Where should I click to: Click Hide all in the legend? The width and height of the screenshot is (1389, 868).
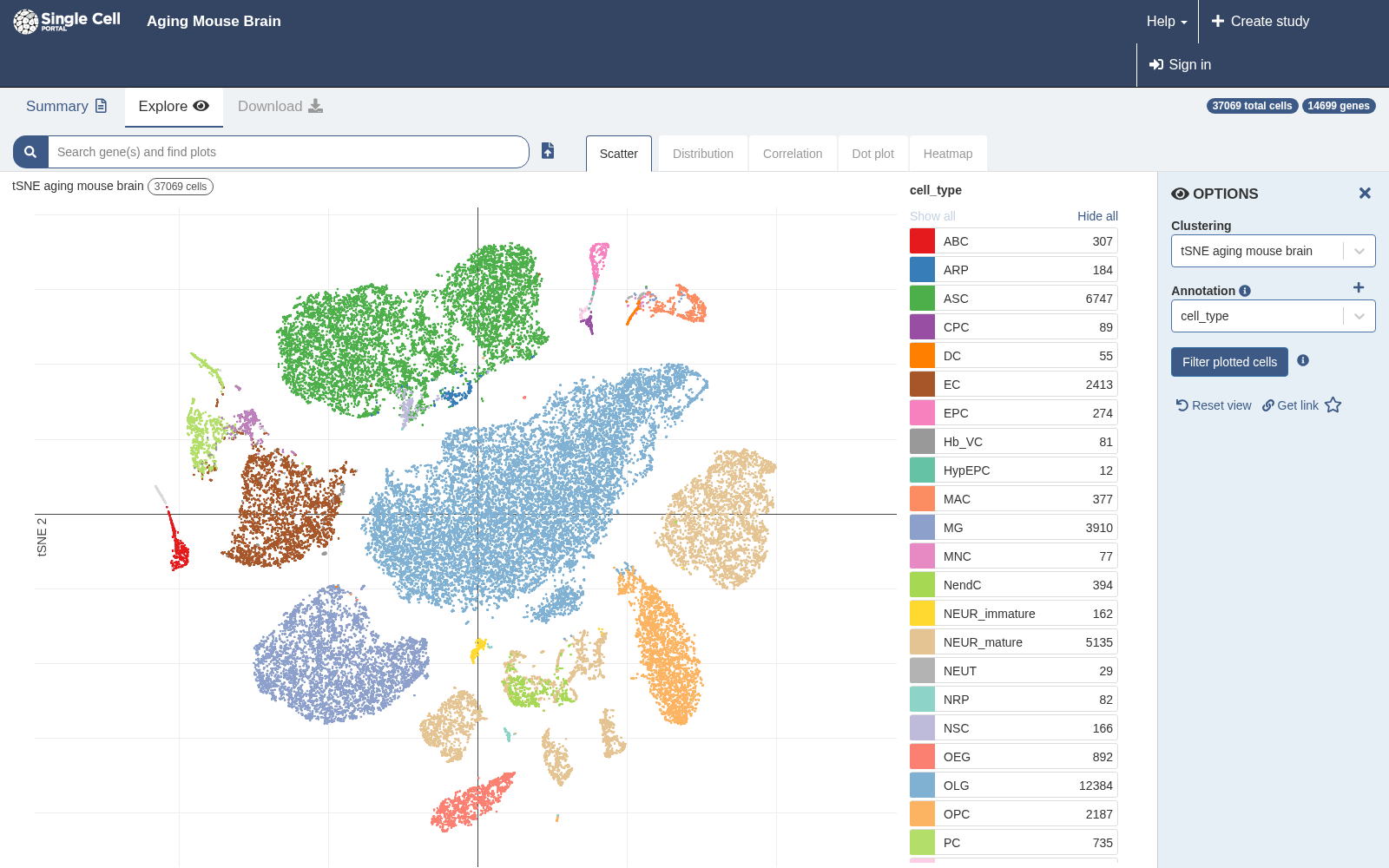coord(1097,216)
